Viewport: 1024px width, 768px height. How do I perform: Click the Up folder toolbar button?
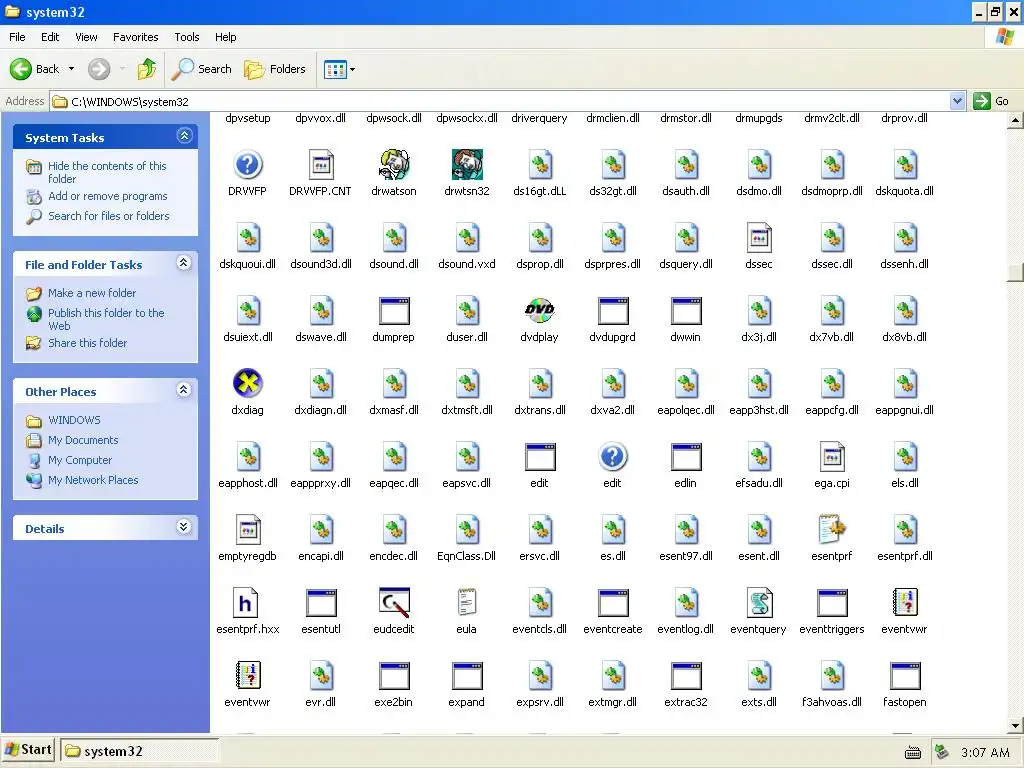coord(147,69)
